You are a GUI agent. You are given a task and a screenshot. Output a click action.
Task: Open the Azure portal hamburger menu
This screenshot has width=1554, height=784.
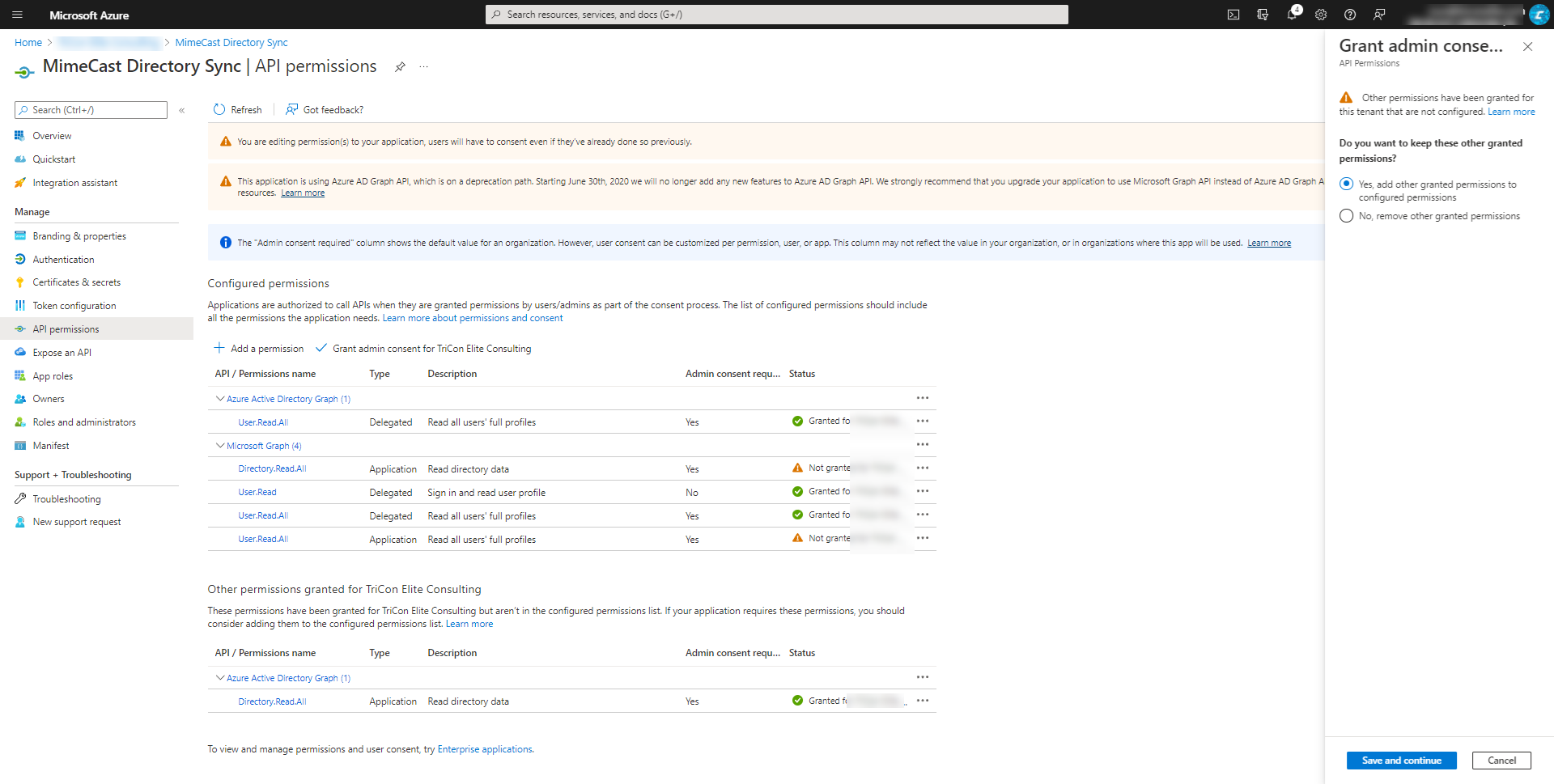pyautogui.click(x=18, y=15)
